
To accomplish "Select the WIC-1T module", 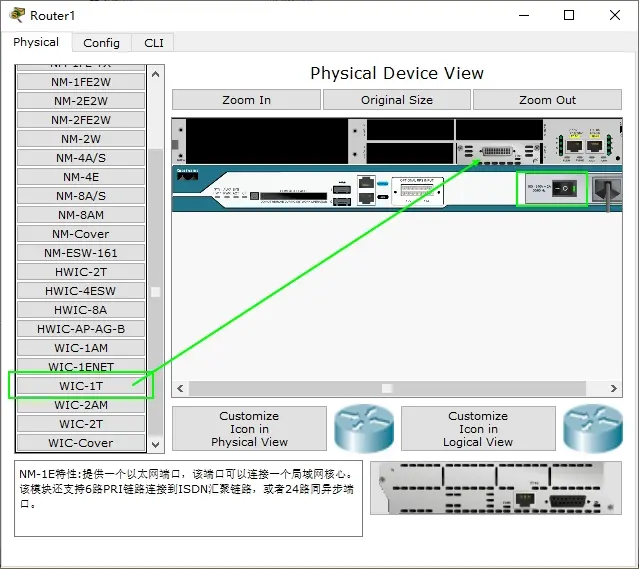I will [81, 386].
